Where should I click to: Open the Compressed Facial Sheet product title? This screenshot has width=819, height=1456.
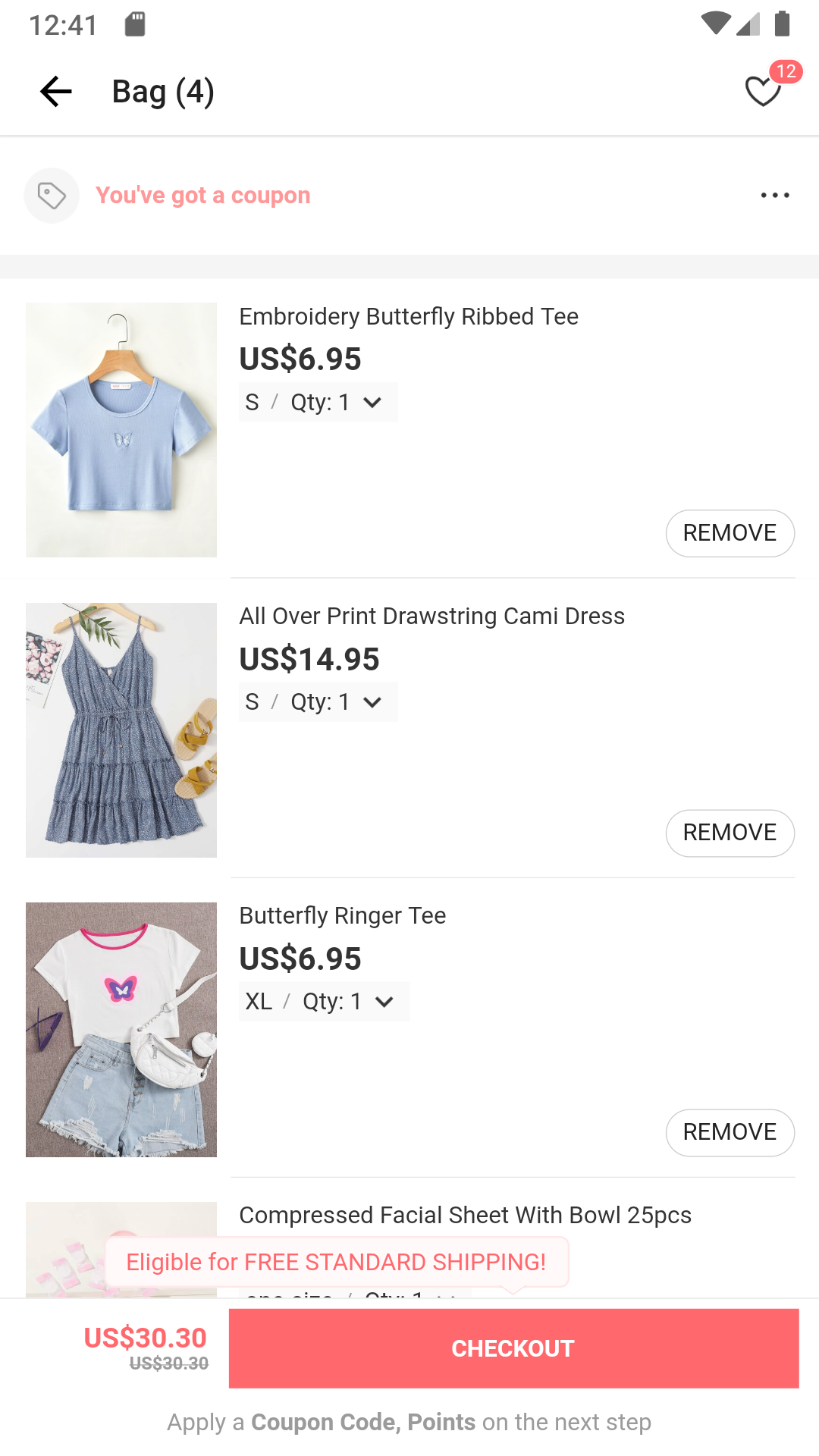coord(465,1215)
